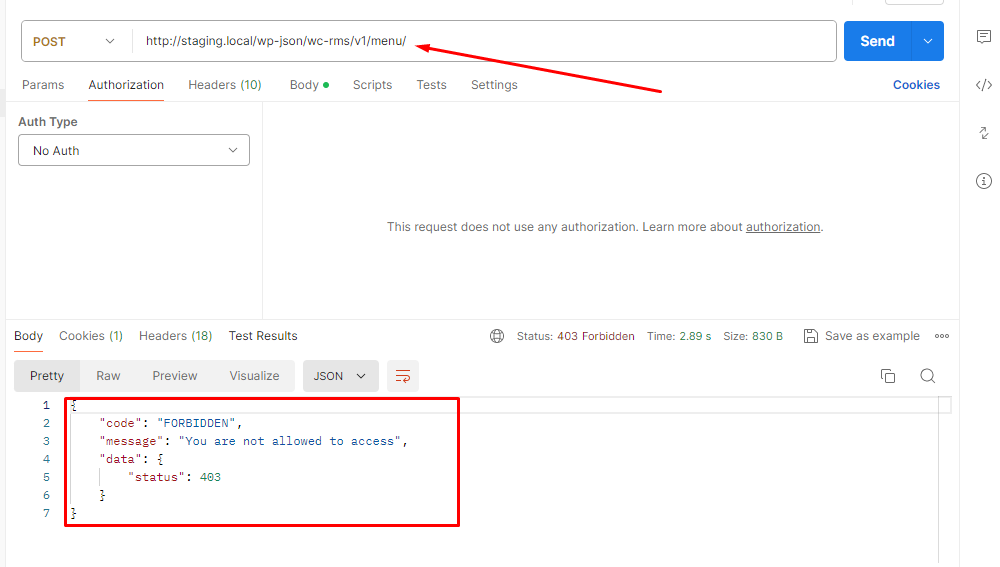This screenshot has width=1000, height=567.
Task: Expand the JSON format dropdown
Action: coord(340,376)
